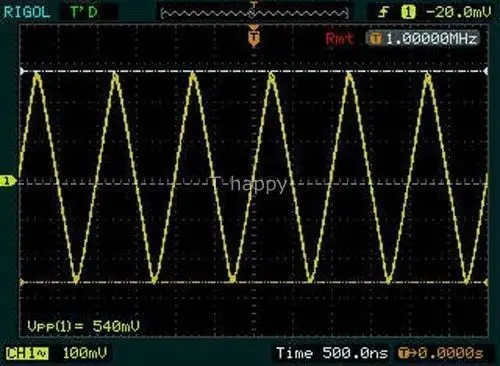Click the channel 1 ground level marker

tap(7, 181)
